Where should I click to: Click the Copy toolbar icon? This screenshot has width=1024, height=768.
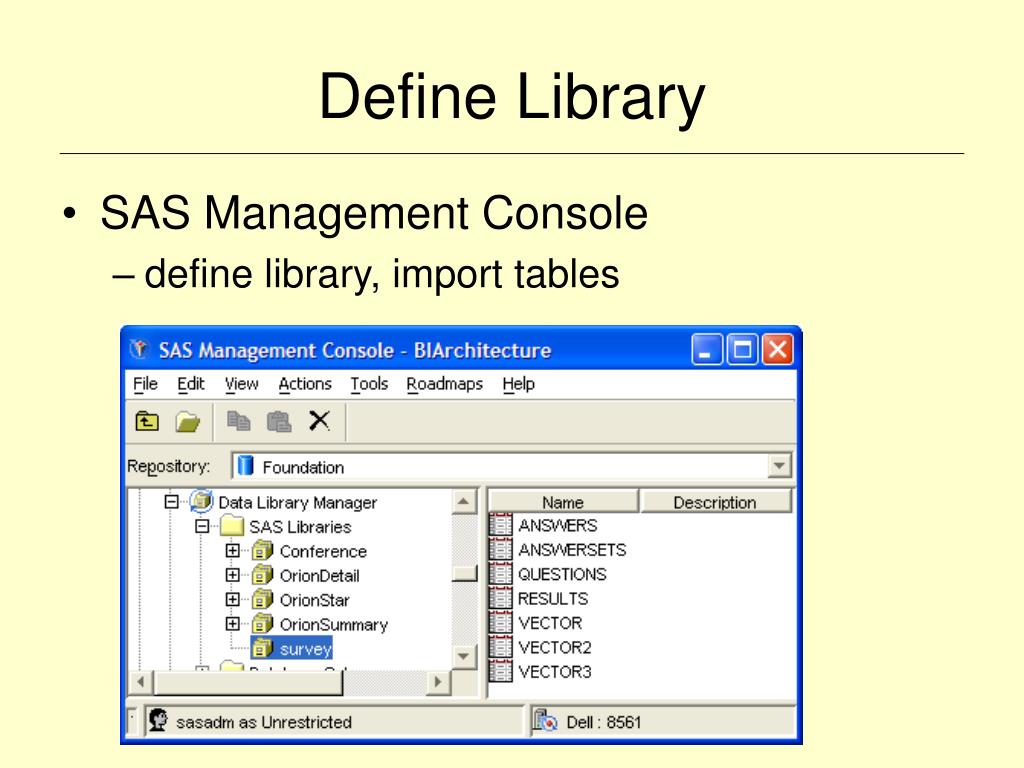point(238,421)
